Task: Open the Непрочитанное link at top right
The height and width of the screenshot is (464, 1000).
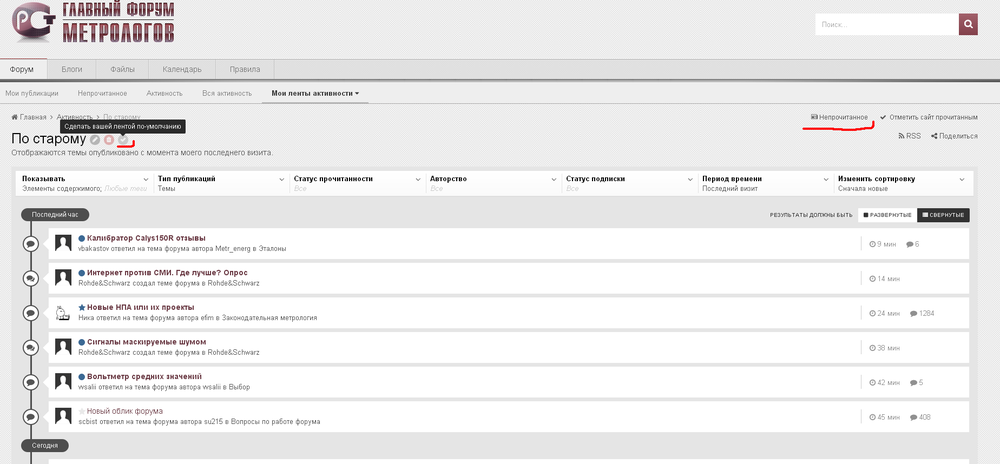Action: point(839,117)
